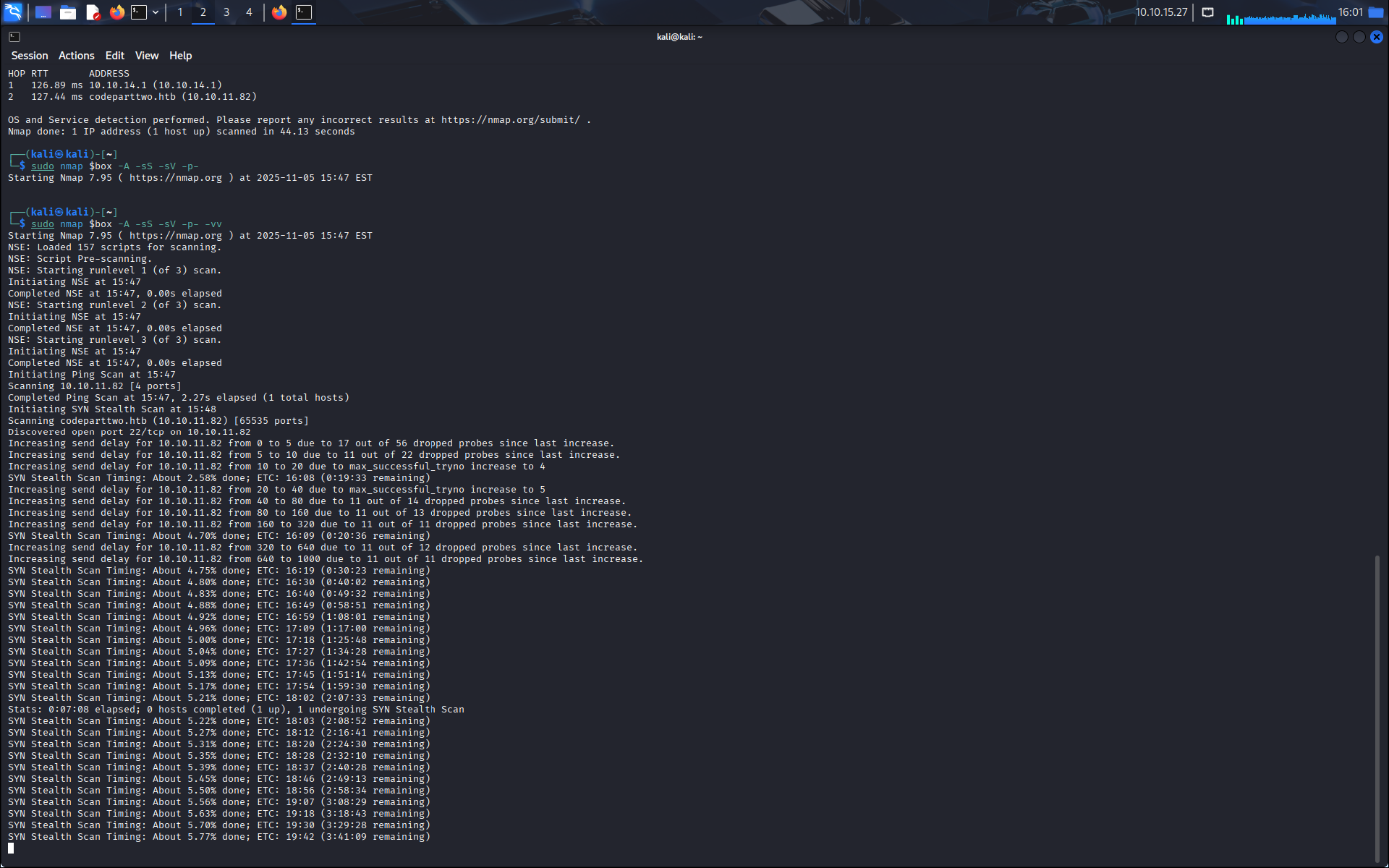
Task: Open the Session menu
Action: [30, 56]
